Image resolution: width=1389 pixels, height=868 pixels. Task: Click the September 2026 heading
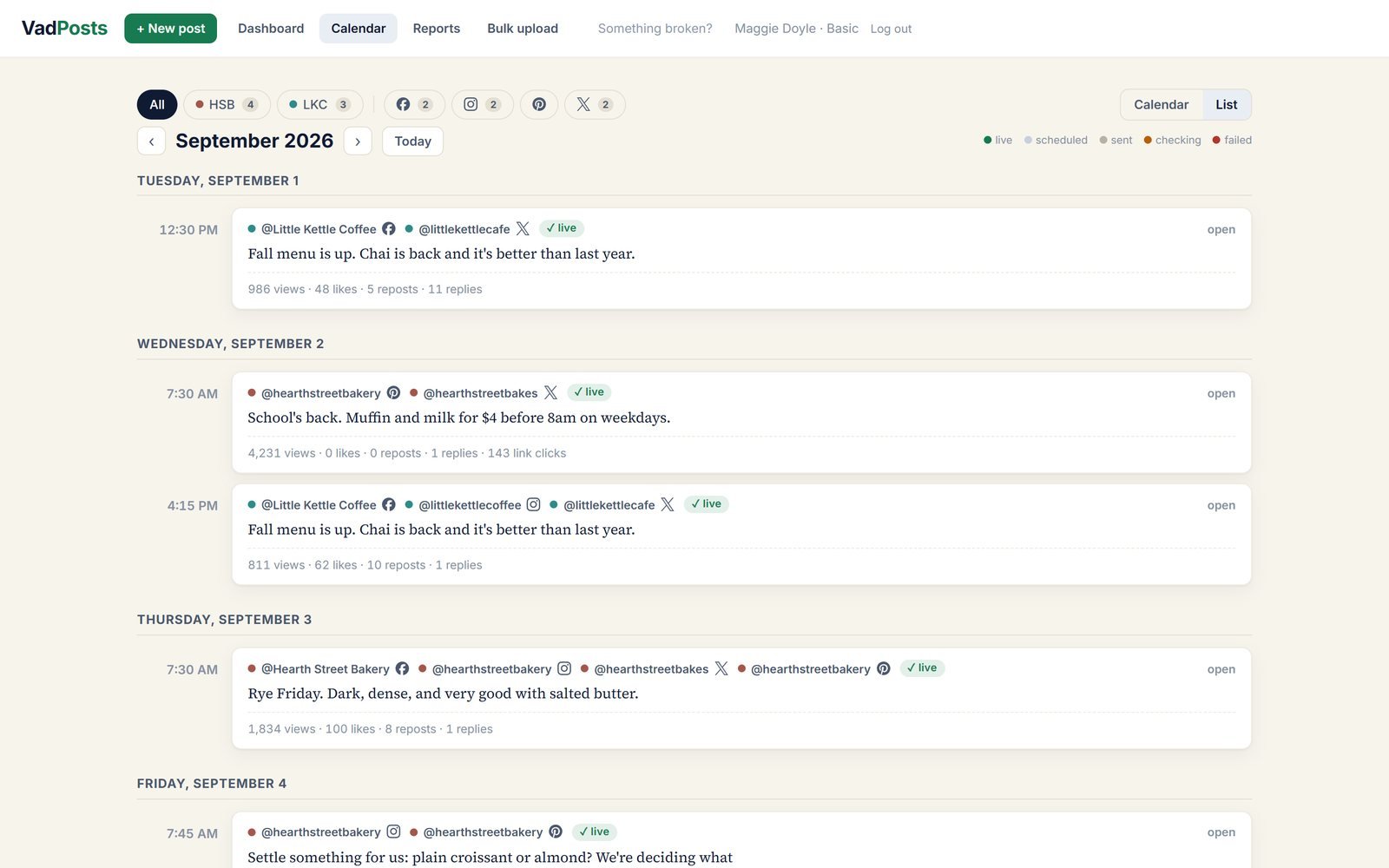tap(254, 141)
